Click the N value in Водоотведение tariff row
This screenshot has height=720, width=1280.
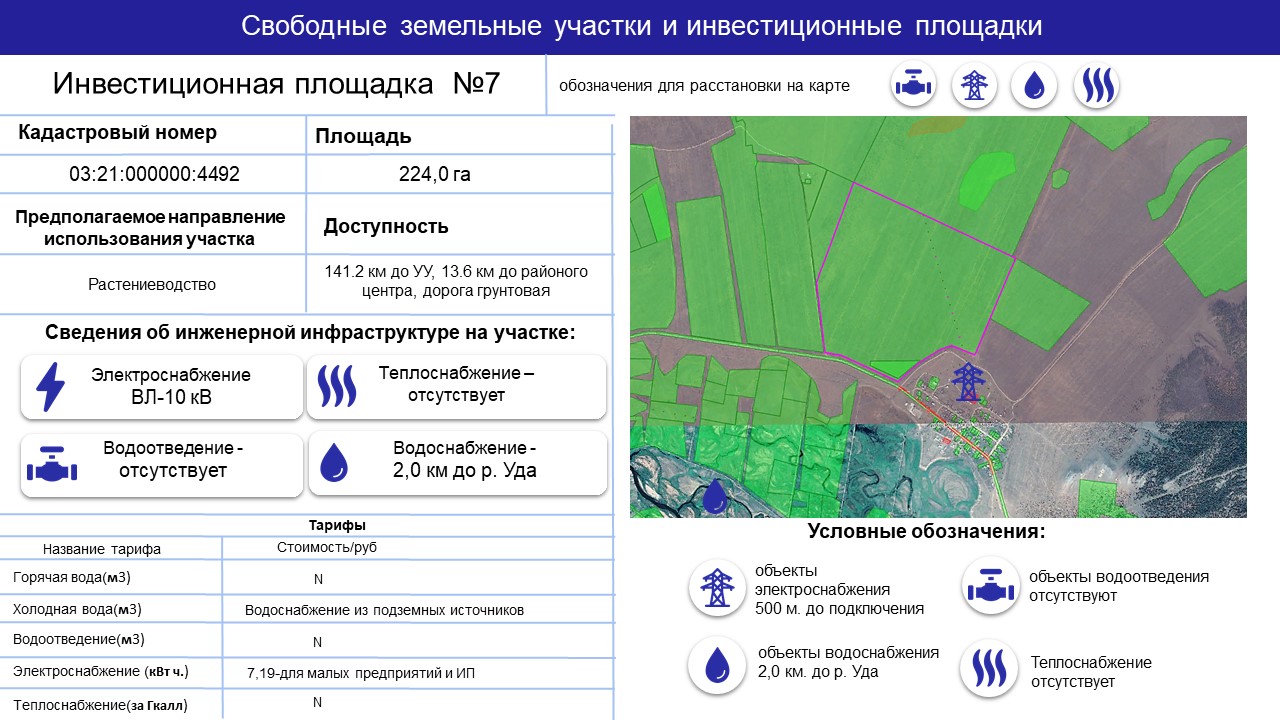pyautogui.click(x=318, y=642)
